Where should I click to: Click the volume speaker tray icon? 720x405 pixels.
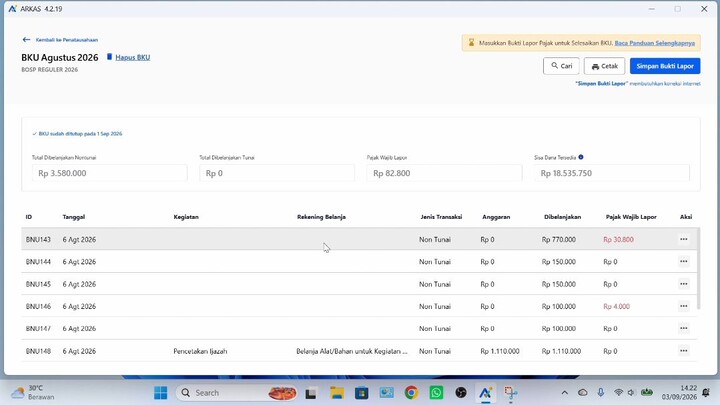[x=631, y=393]
